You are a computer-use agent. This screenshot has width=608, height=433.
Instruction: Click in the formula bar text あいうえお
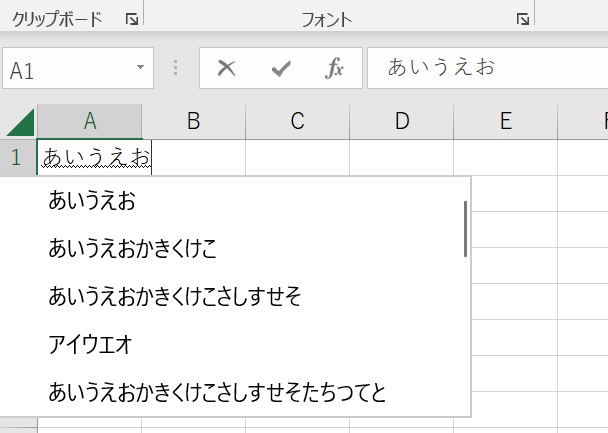tap(441, 67)
